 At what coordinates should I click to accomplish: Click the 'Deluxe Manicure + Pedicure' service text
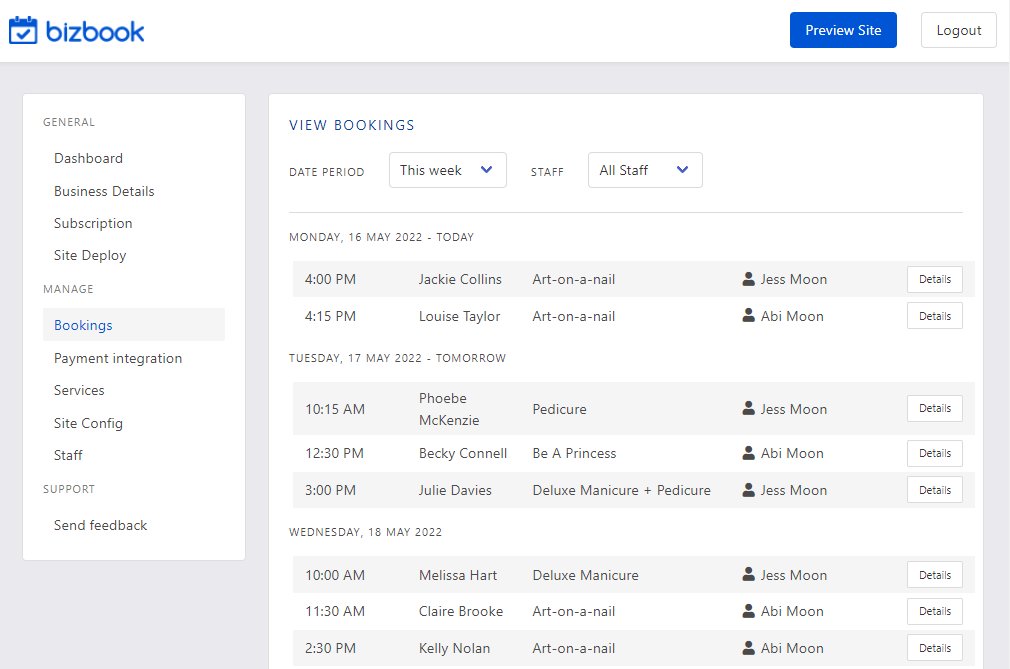622,490
